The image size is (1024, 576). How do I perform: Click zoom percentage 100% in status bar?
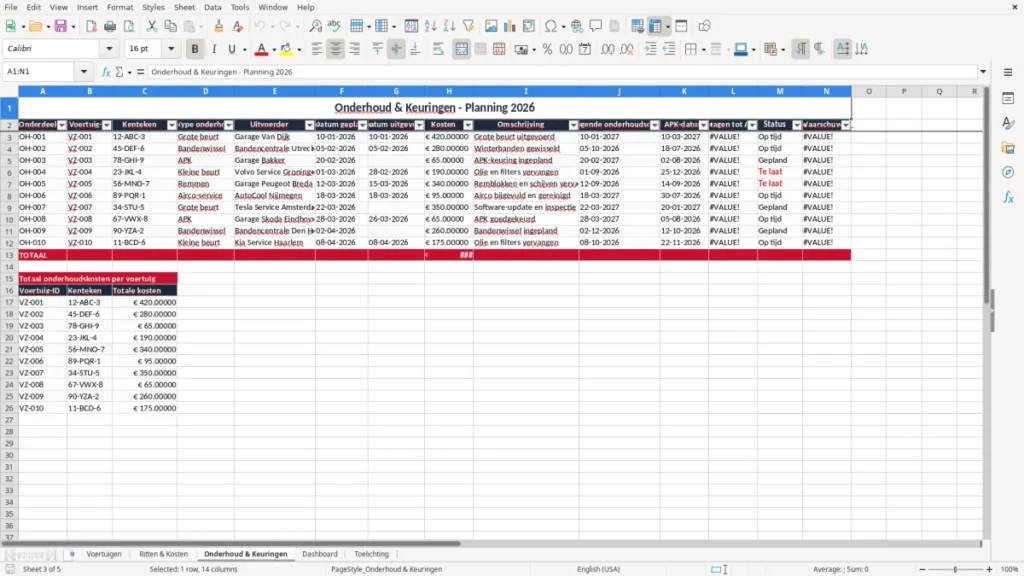(1010, 569)
